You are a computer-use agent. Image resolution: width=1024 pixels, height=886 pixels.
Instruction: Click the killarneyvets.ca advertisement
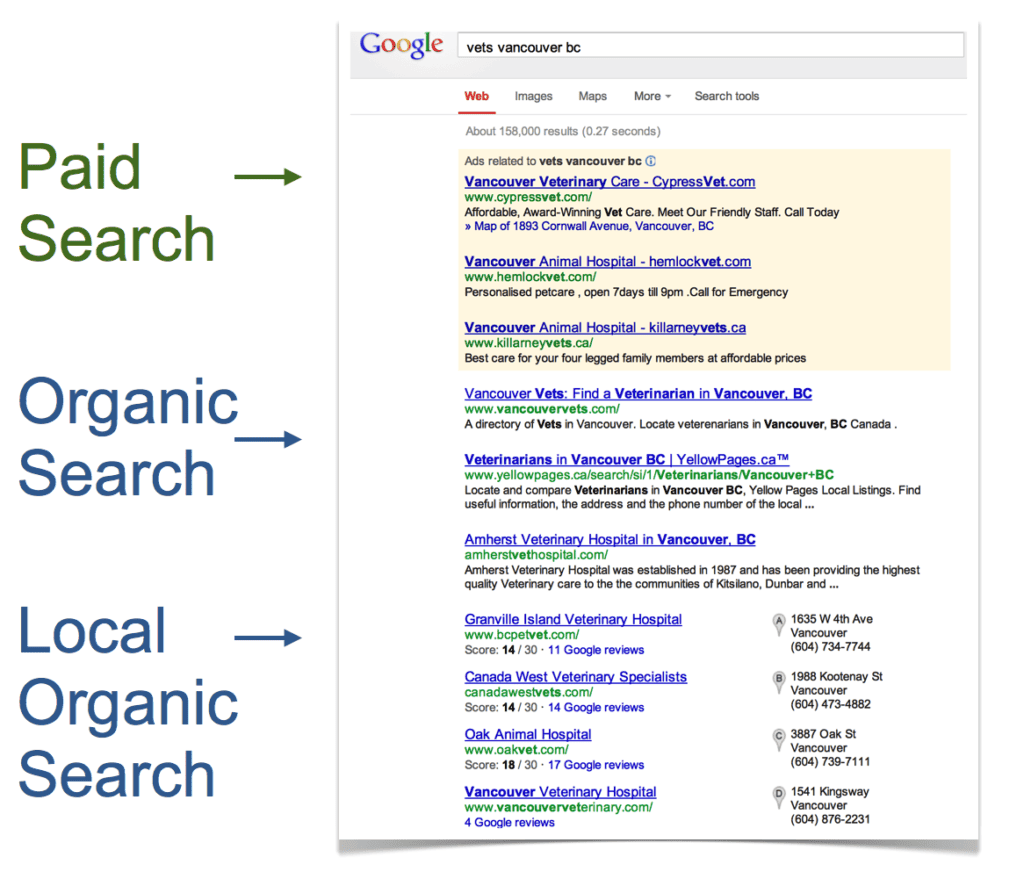[604, 327]
